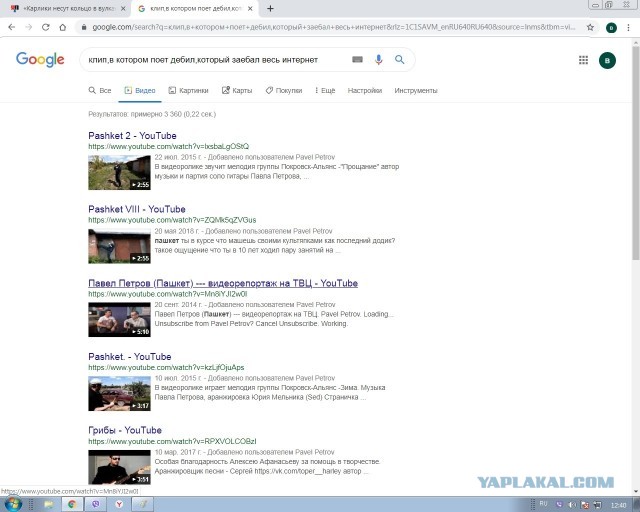Open the Покупки tab

tap(284, 91)
